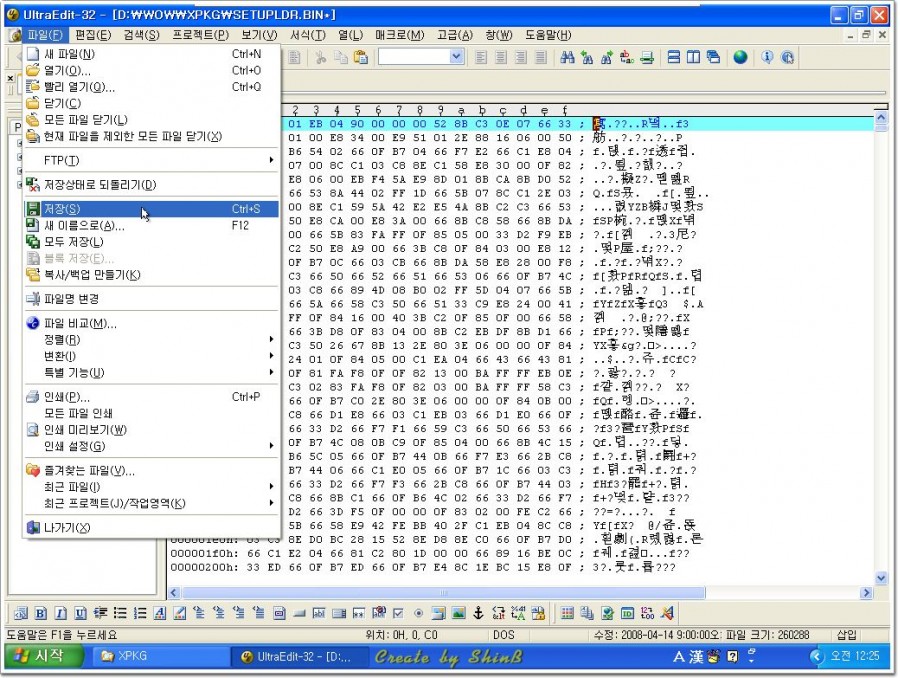Expand the 특별 기능(U) submenu
Image resolution: width=900 pixels, height=678 pixels.
152,373
